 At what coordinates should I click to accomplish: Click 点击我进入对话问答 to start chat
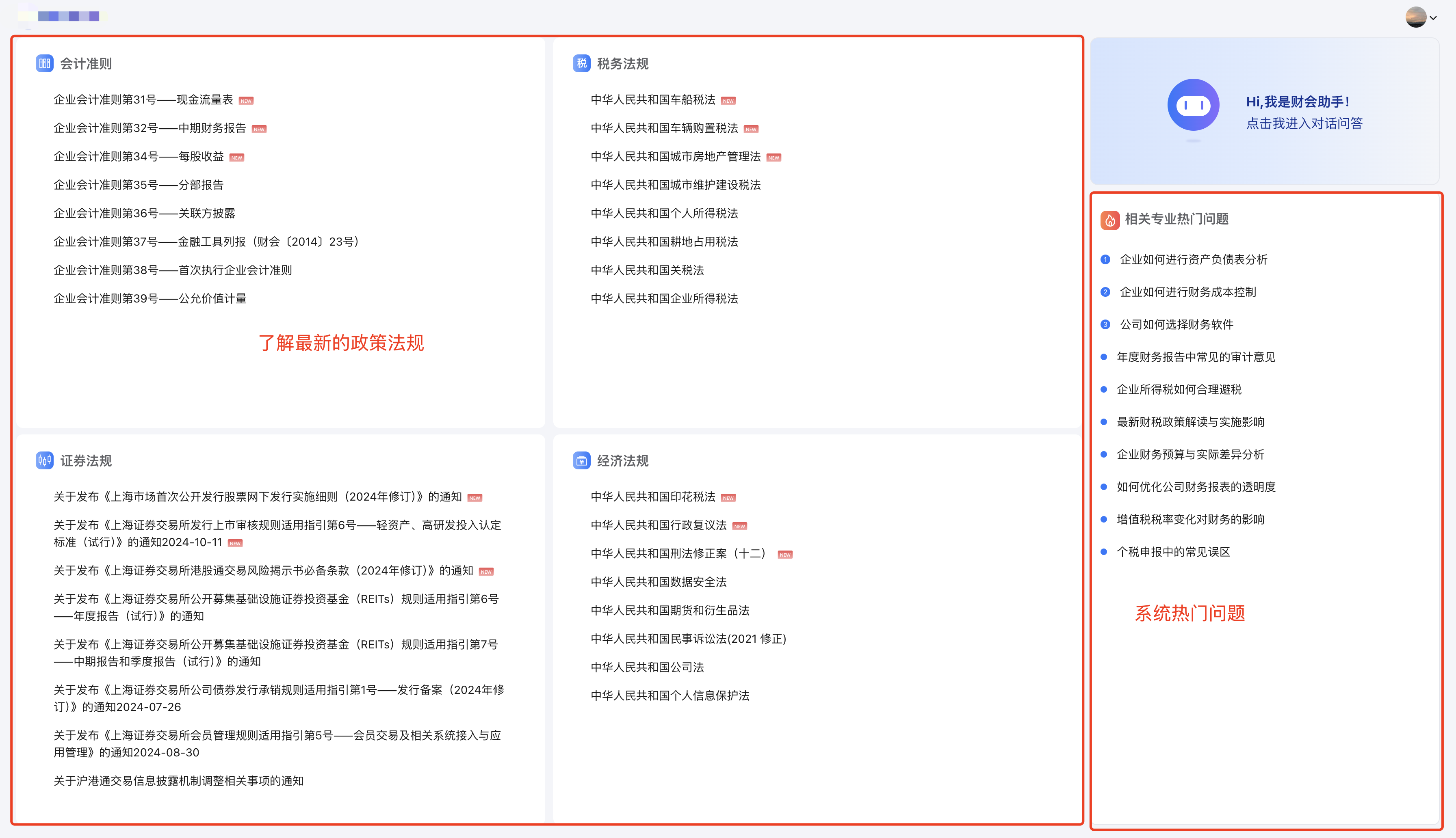[1304, 124]
